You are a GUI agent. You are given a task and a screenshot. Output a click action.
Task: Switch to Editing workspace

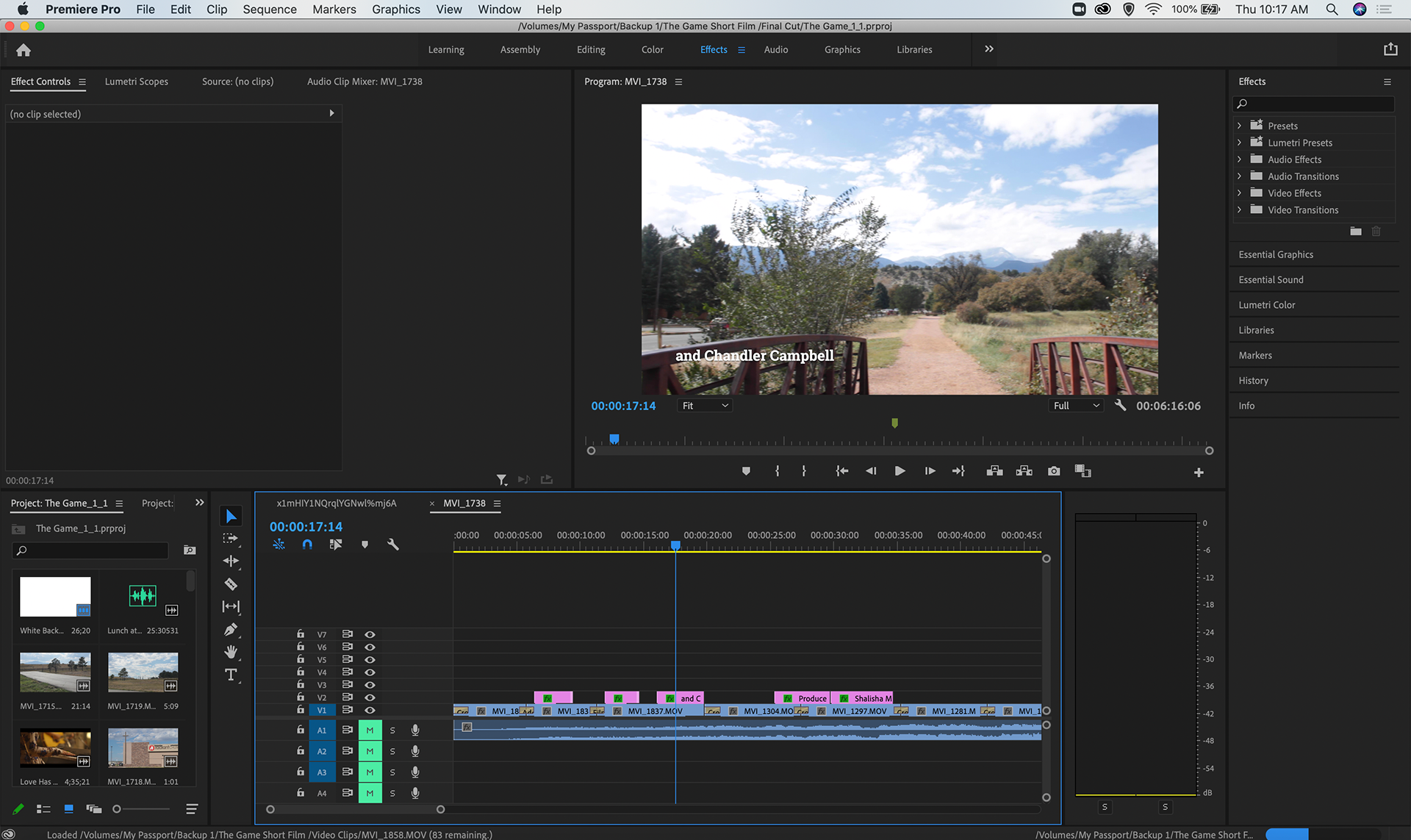pyautogui.click(x=591, y=49)
